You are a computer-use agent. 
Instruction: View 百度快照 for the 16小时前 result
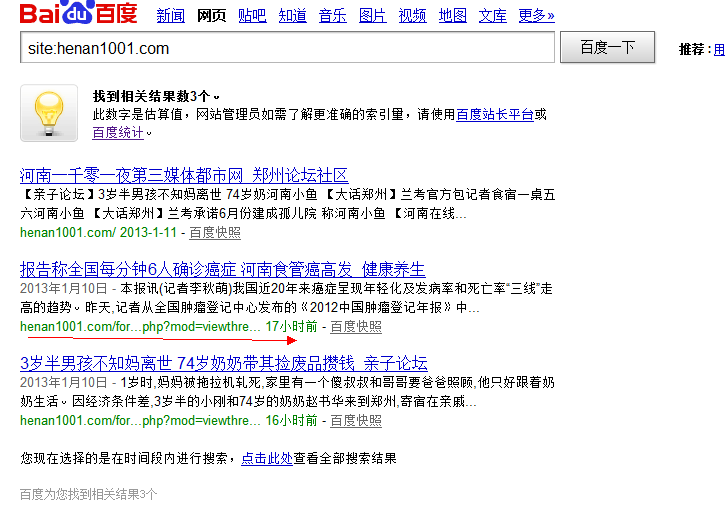[356, 421]
